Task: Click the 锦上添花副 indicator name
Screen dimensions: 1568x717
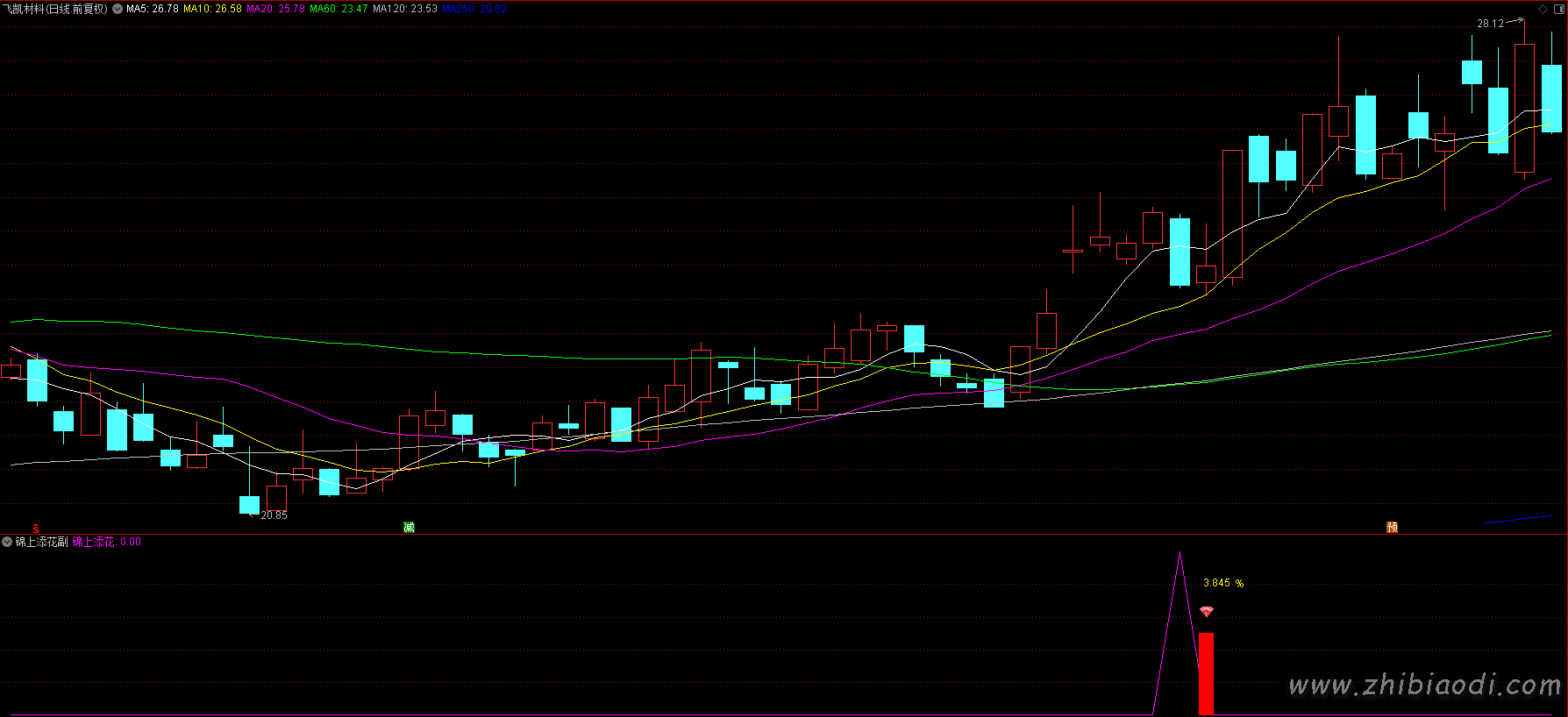Action: click(41, 542)
